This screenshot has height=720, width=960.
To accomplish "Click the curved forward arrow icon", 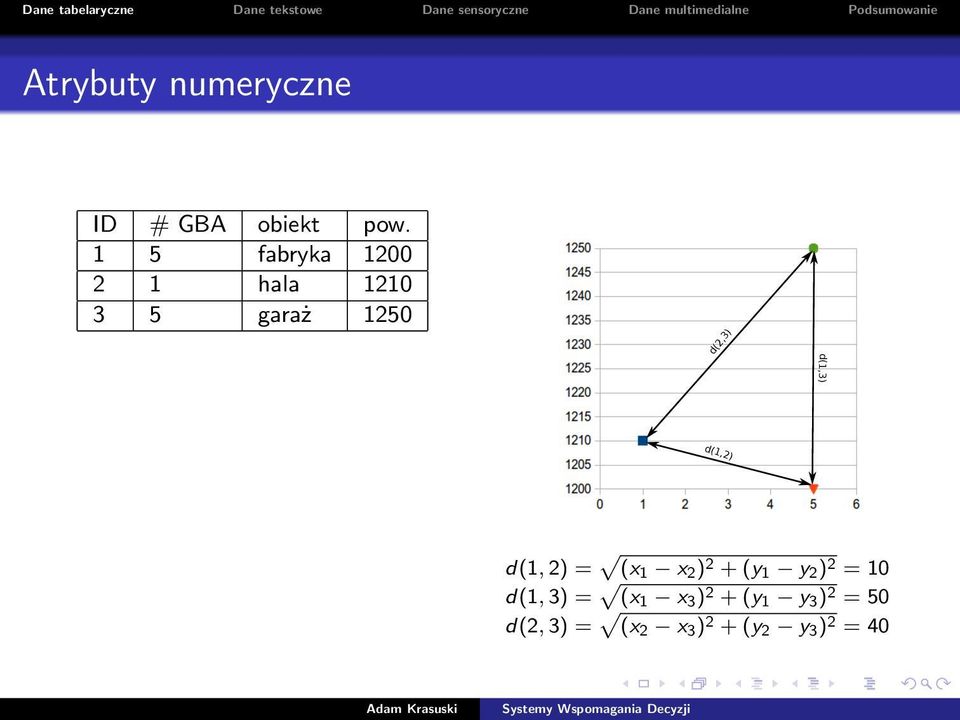I will pos(943,683).
